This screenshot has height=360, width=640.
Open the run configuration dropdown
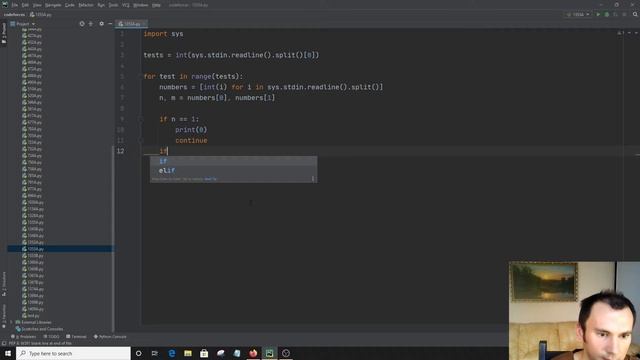[x=578, y=14]
